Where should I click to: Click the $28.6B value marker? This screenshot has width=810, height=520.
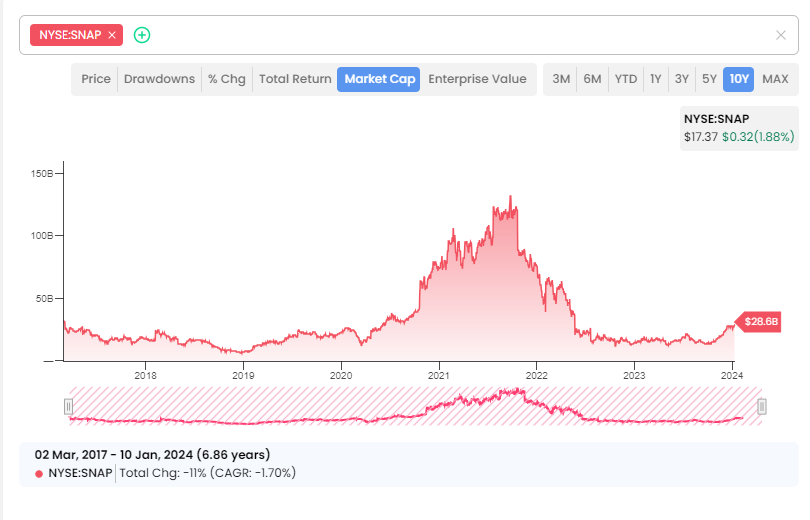pyautogui.click(x=758, y=322)
